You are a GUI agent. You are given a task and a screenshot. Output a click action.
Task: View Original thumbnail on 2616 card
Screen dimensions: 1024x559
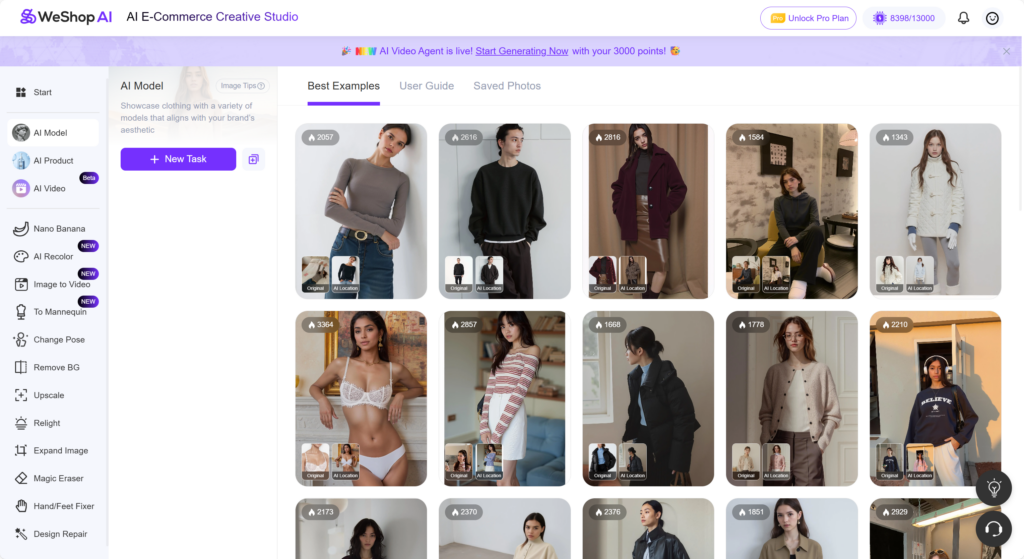click(459, 274)
